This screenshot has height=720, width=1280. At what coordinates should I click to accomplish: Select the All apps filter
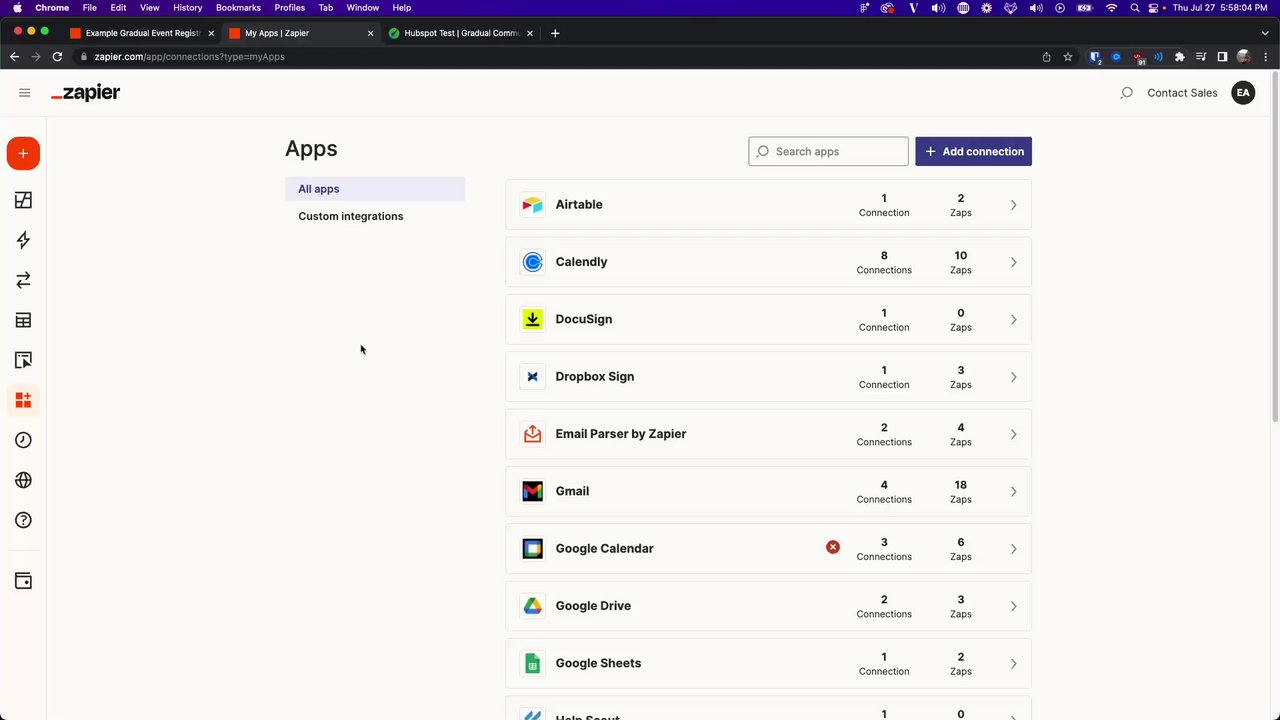click(x=375, y=189)
